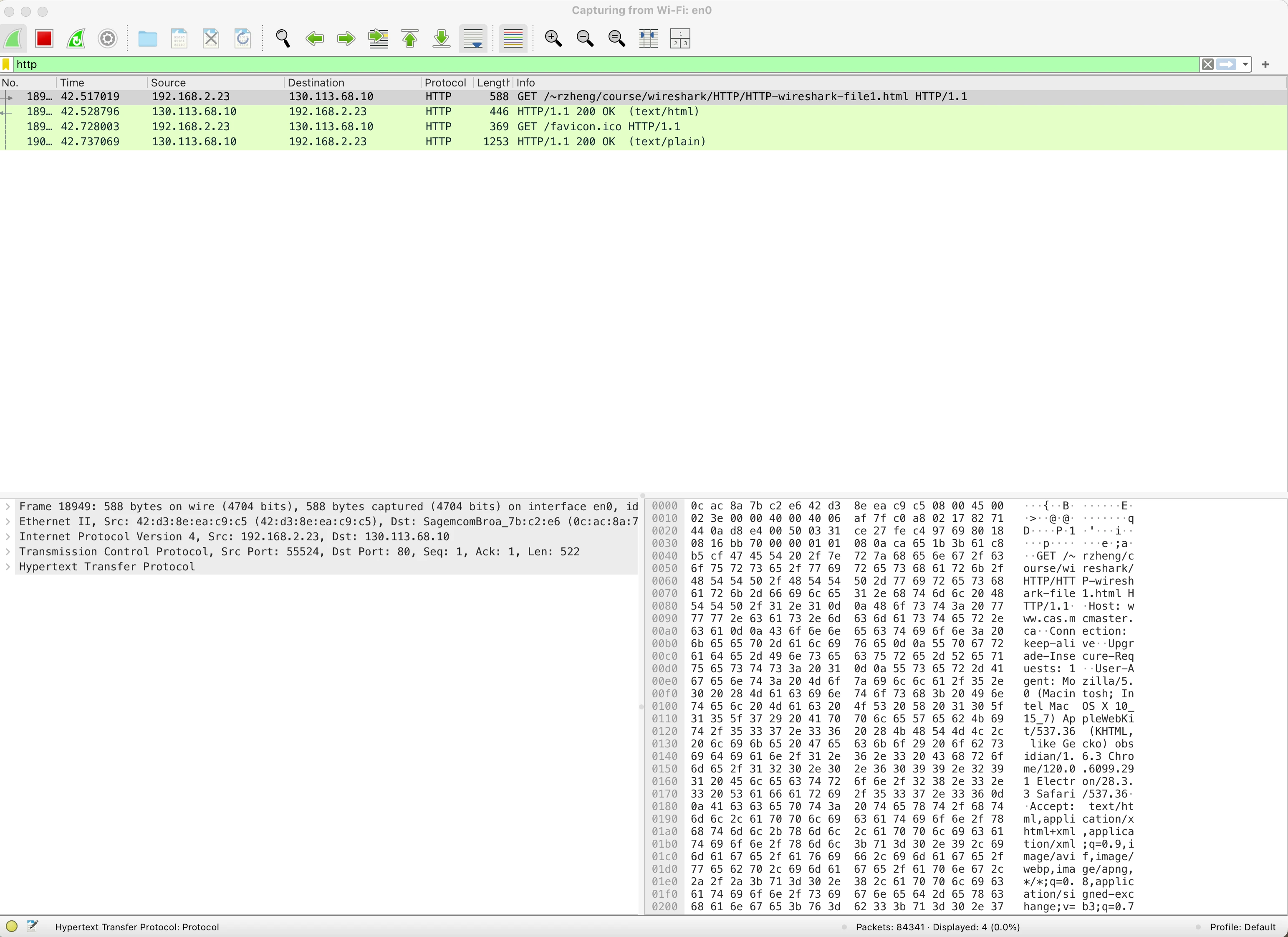The image size is (1288, 937).
Task: Select the 200 OK (text/html) packet
Action: [x=644, y=111]
